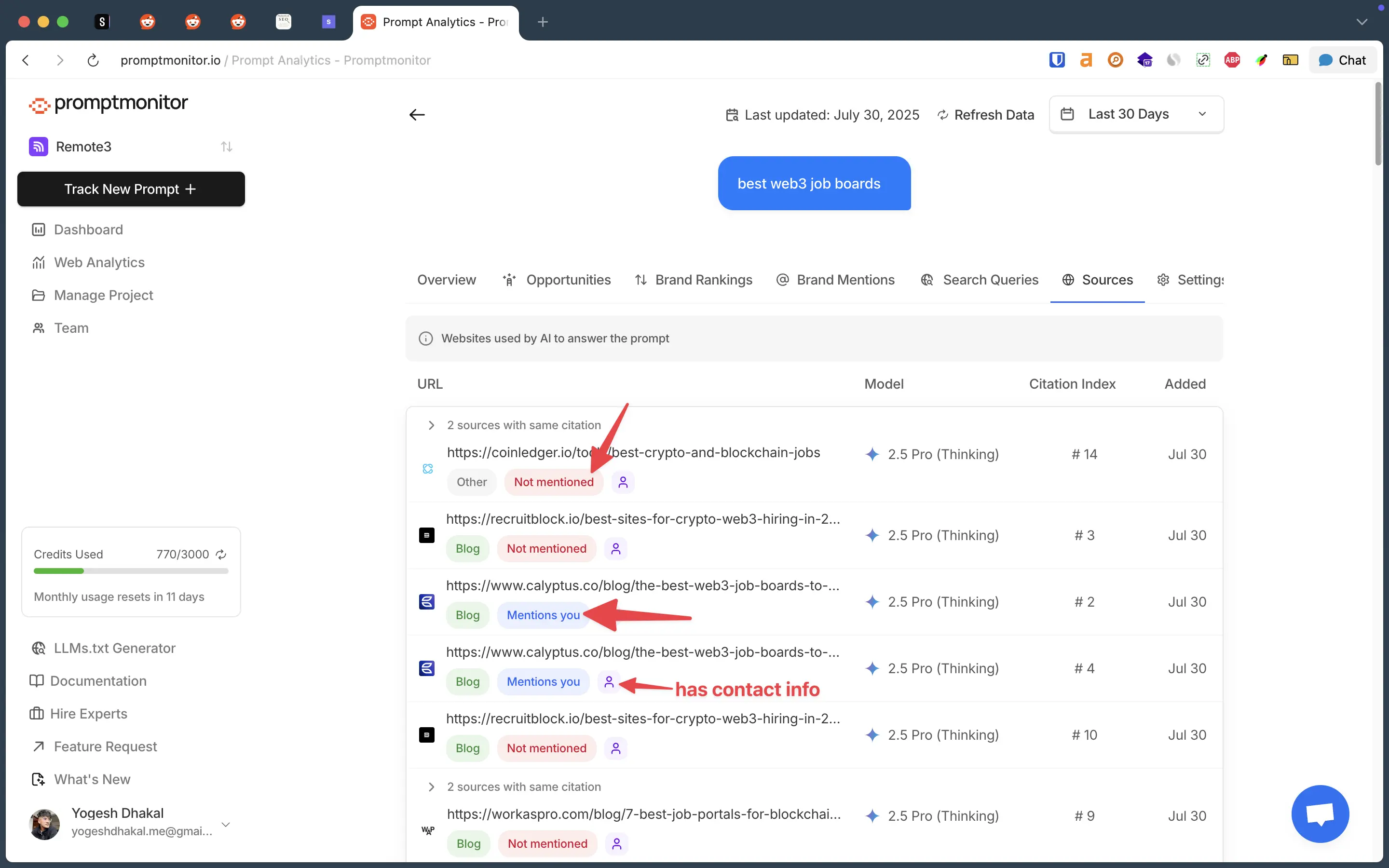Click contact icon in recruitblock #3 row
The width and height of the screenshot is (1389, 868).
[x=616, y=549]
